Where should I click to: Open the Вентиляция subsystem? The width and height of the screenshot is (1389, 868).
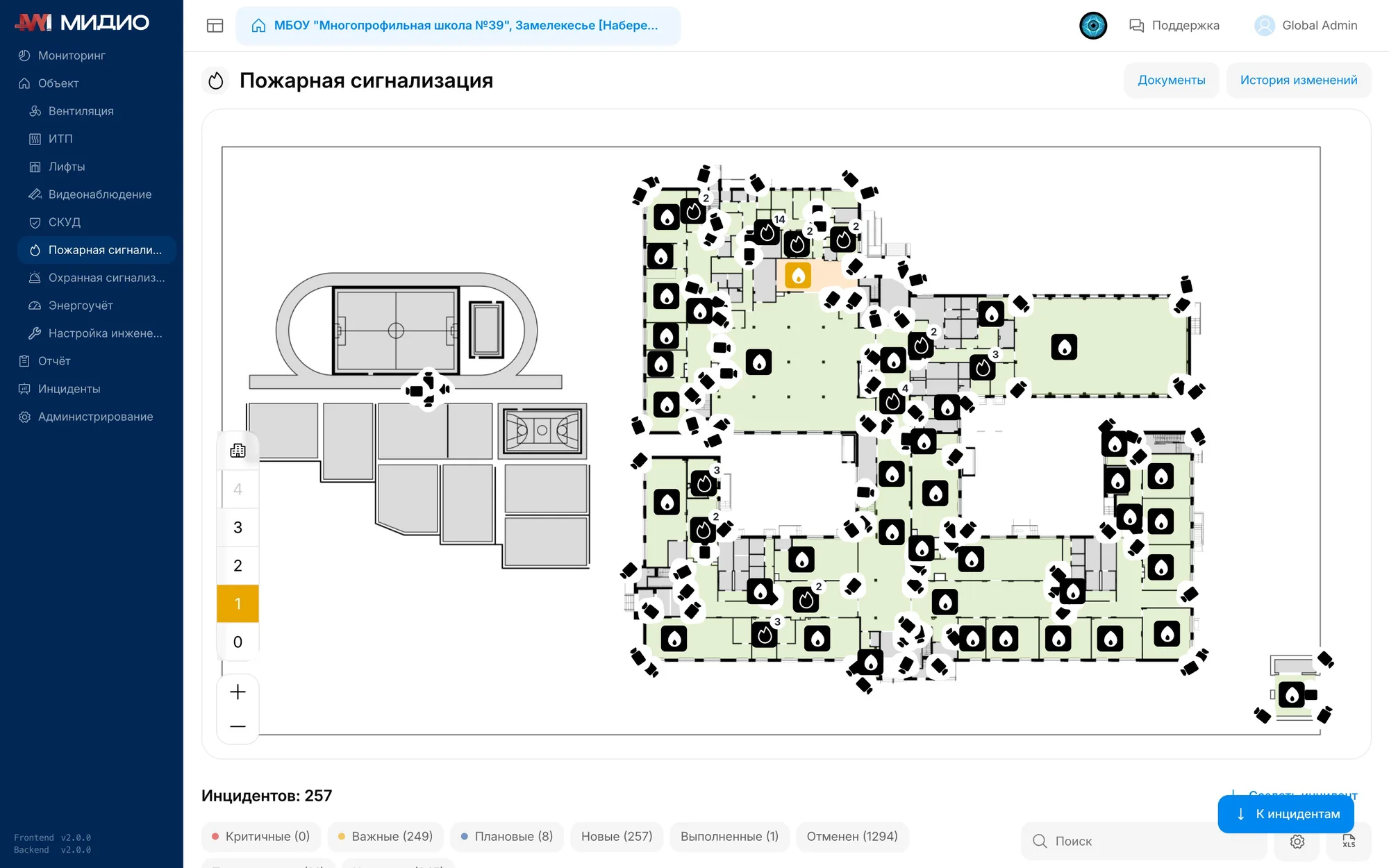point(81,111)
